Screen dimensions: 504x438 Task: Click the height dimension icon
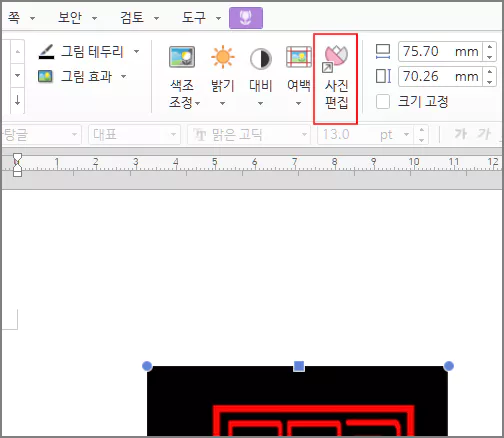tap(383, 76)
